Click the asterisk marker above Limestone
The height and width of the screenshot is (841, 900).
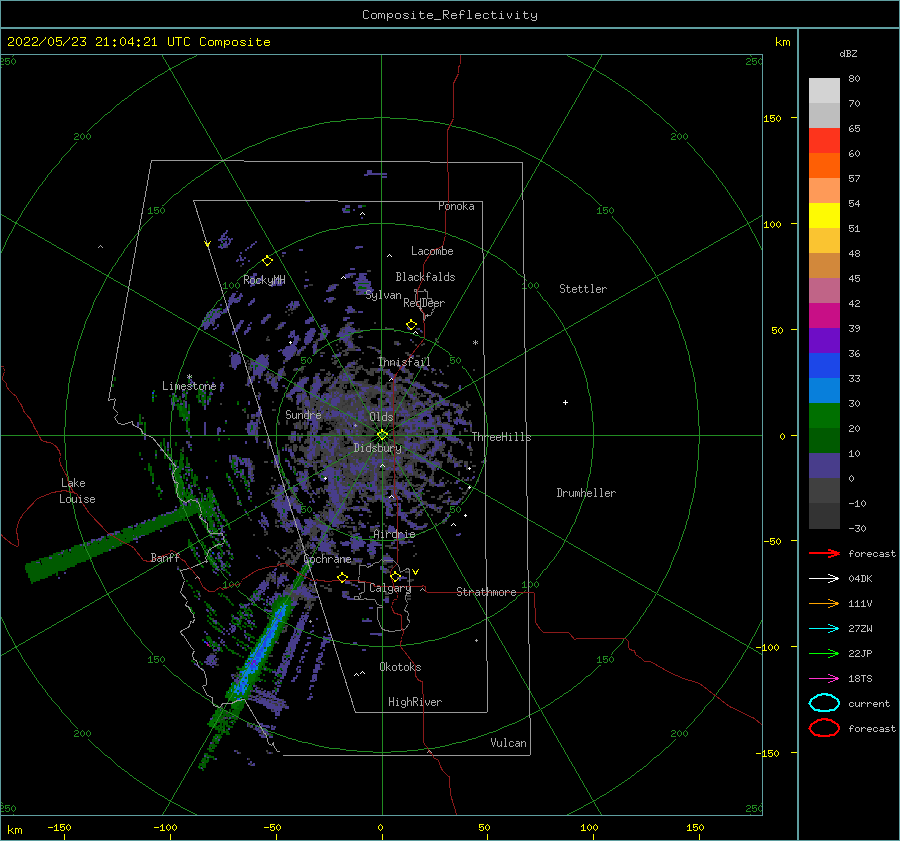click(x=189, y=377)
